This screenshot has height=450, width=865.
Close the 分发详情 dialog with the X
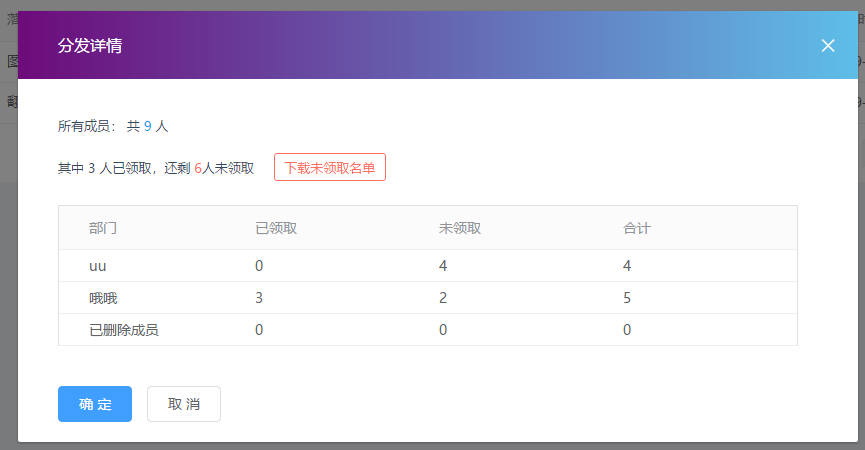pos(827,45)
